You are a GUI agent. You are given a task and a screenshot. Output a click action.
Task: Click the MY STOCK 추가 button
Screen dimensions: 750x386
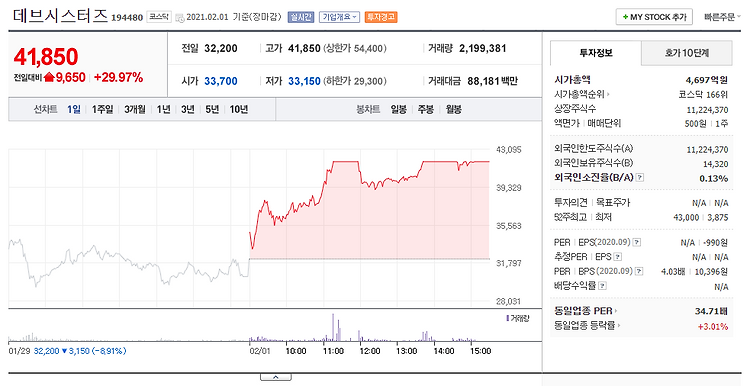pos(654,17)
